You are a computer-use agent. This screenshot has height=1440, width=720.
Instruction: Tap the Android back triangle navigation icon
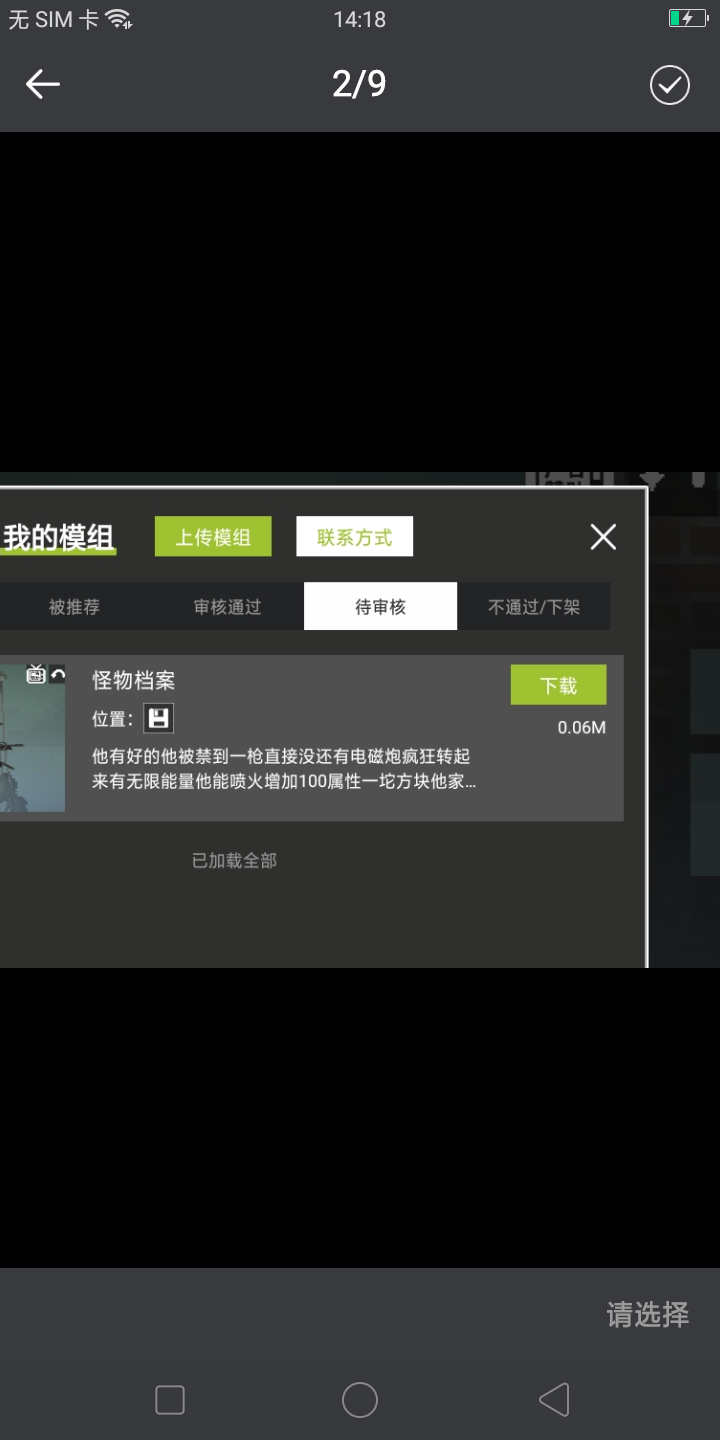pos(553,1400)
